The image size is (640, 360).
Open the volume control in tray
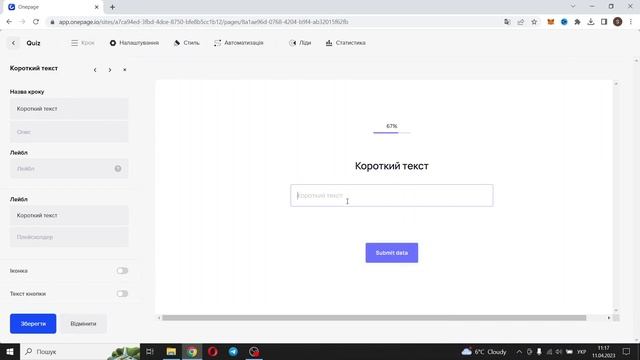pos(558,352)
